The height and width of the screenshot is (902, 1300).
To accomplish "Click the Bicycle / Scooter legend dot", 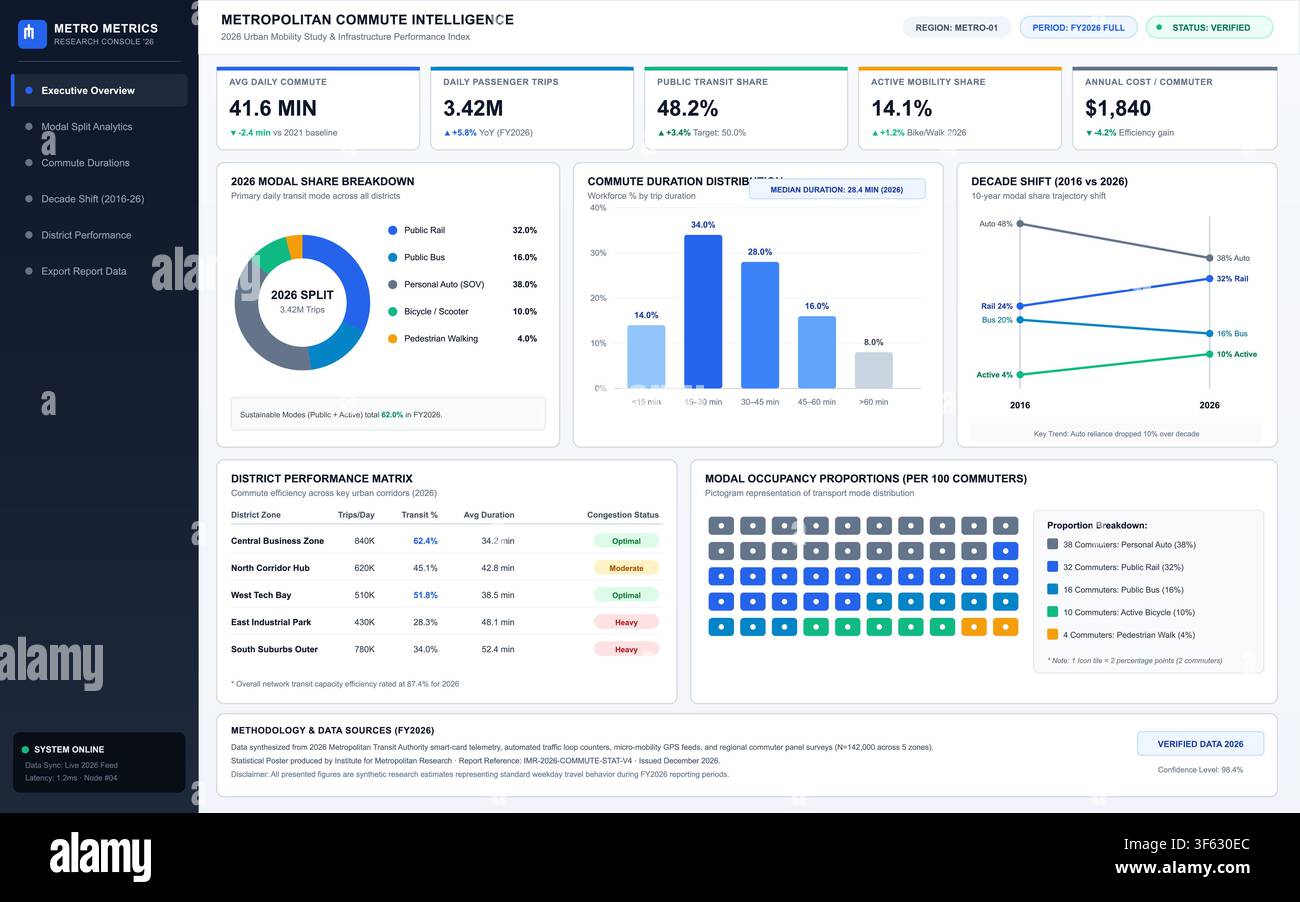I will coord(393,311).
